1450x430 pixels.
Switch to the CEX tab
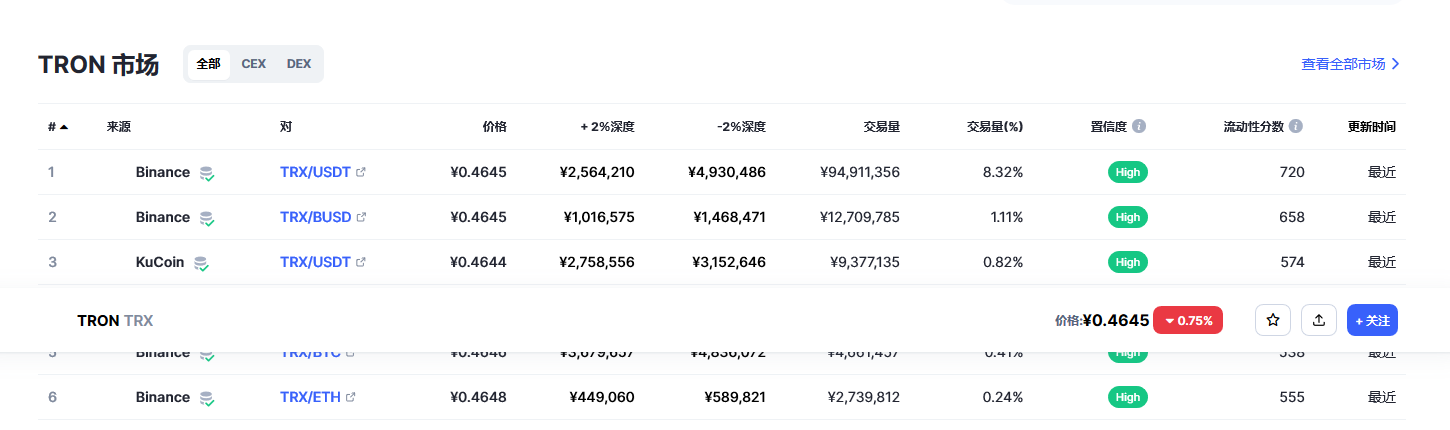pyautogui.click(x=254, y=64)
